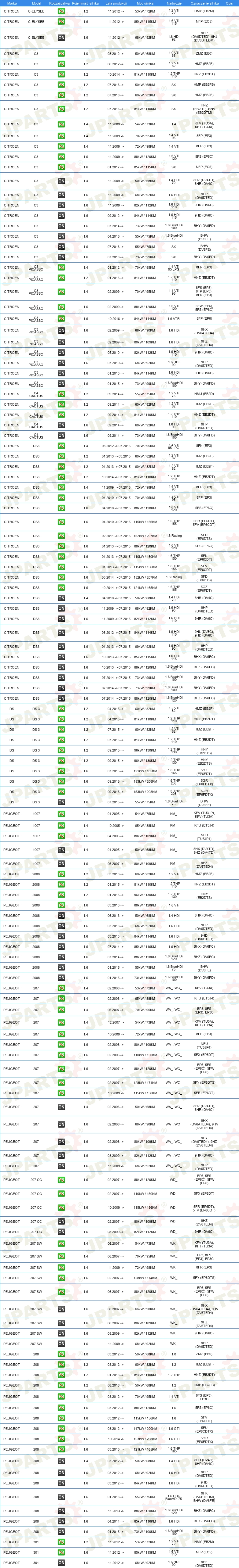239x1568 pixels.
Task: Click ON icon in Citroen C3 04.2015 BHW row
Action: (x=61, y=237)
